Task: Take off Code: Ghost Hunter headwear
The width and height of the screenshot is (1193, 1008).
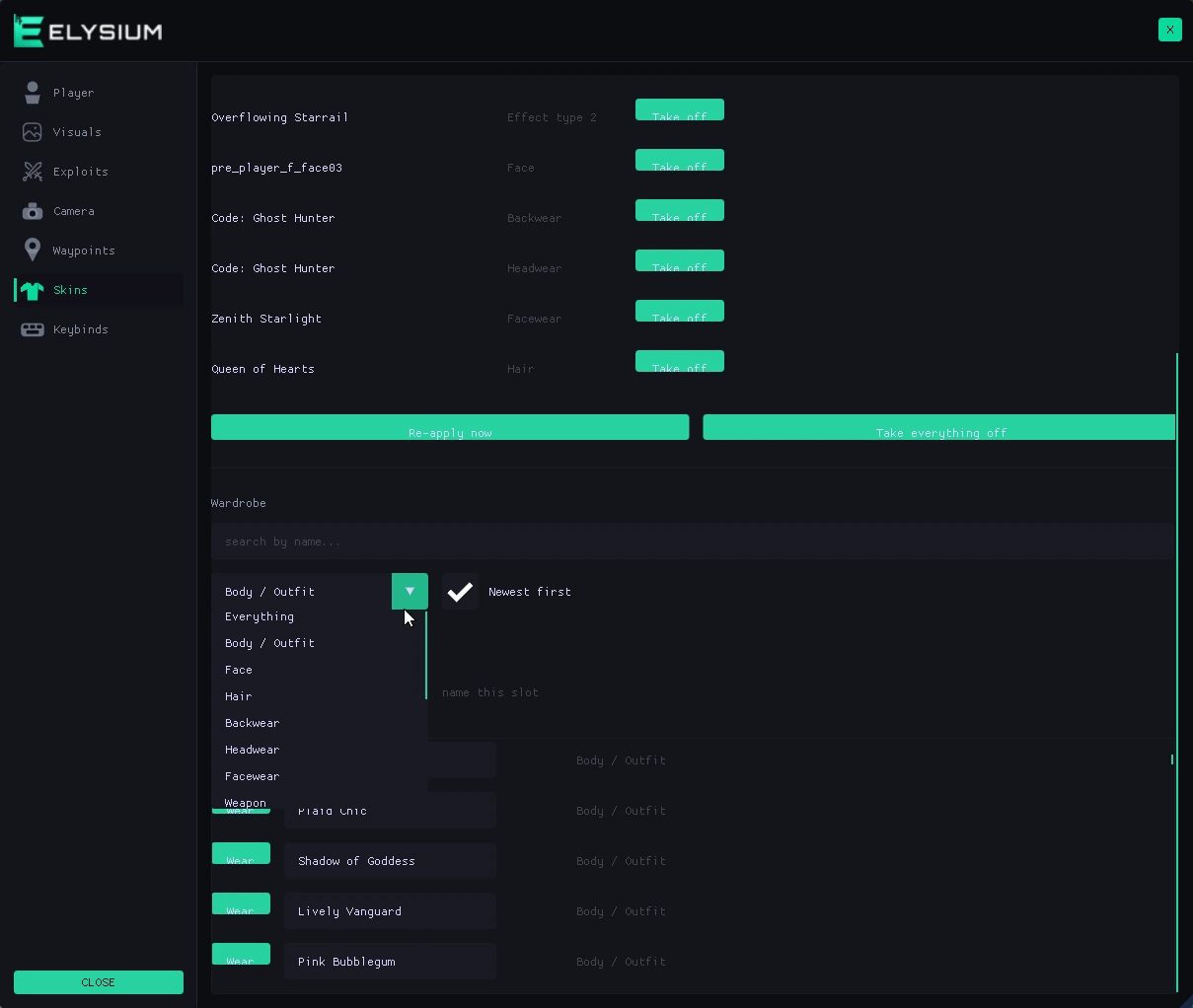Action: pos(680,260)
